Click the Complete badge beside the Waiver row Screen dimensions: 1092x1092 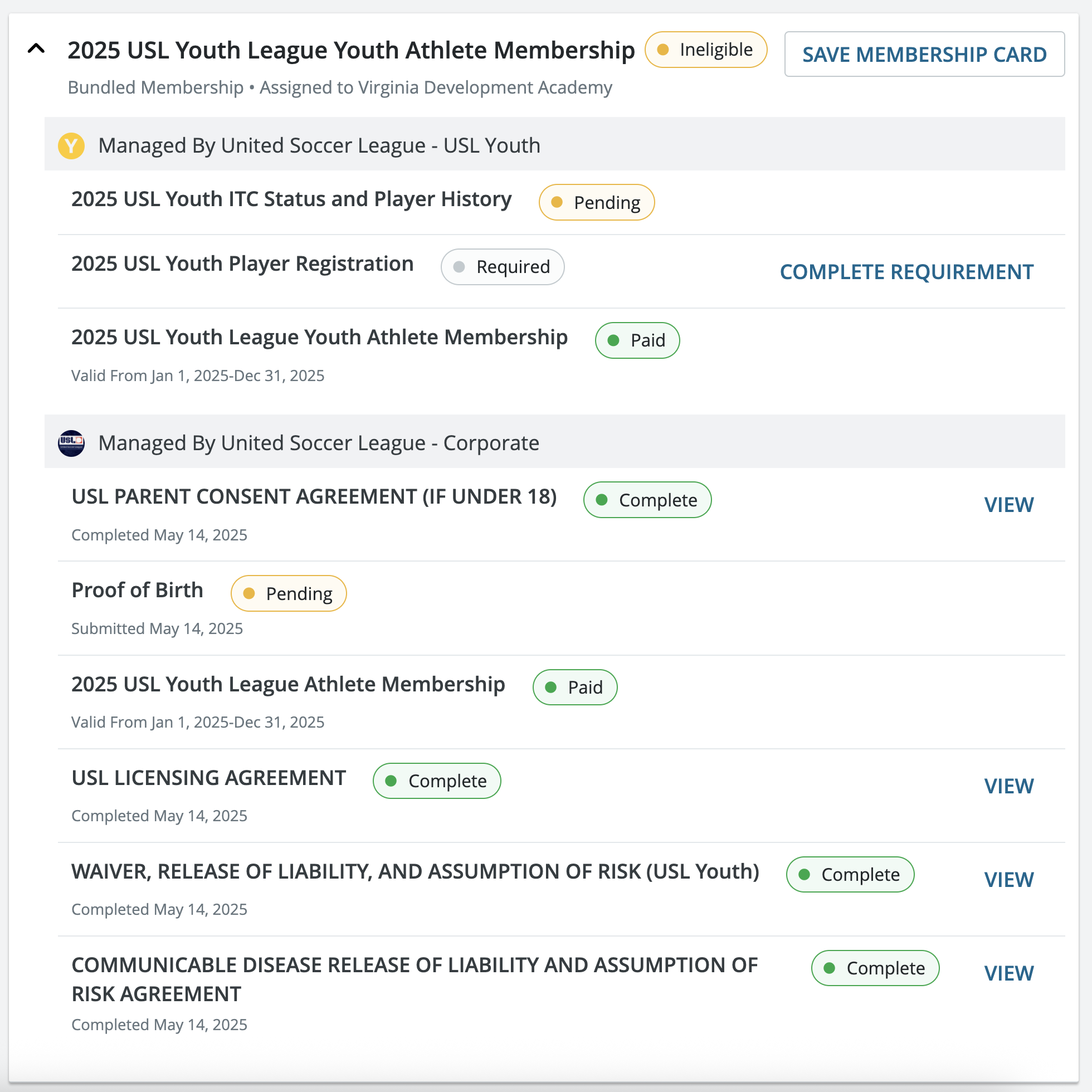coord(850,874)
